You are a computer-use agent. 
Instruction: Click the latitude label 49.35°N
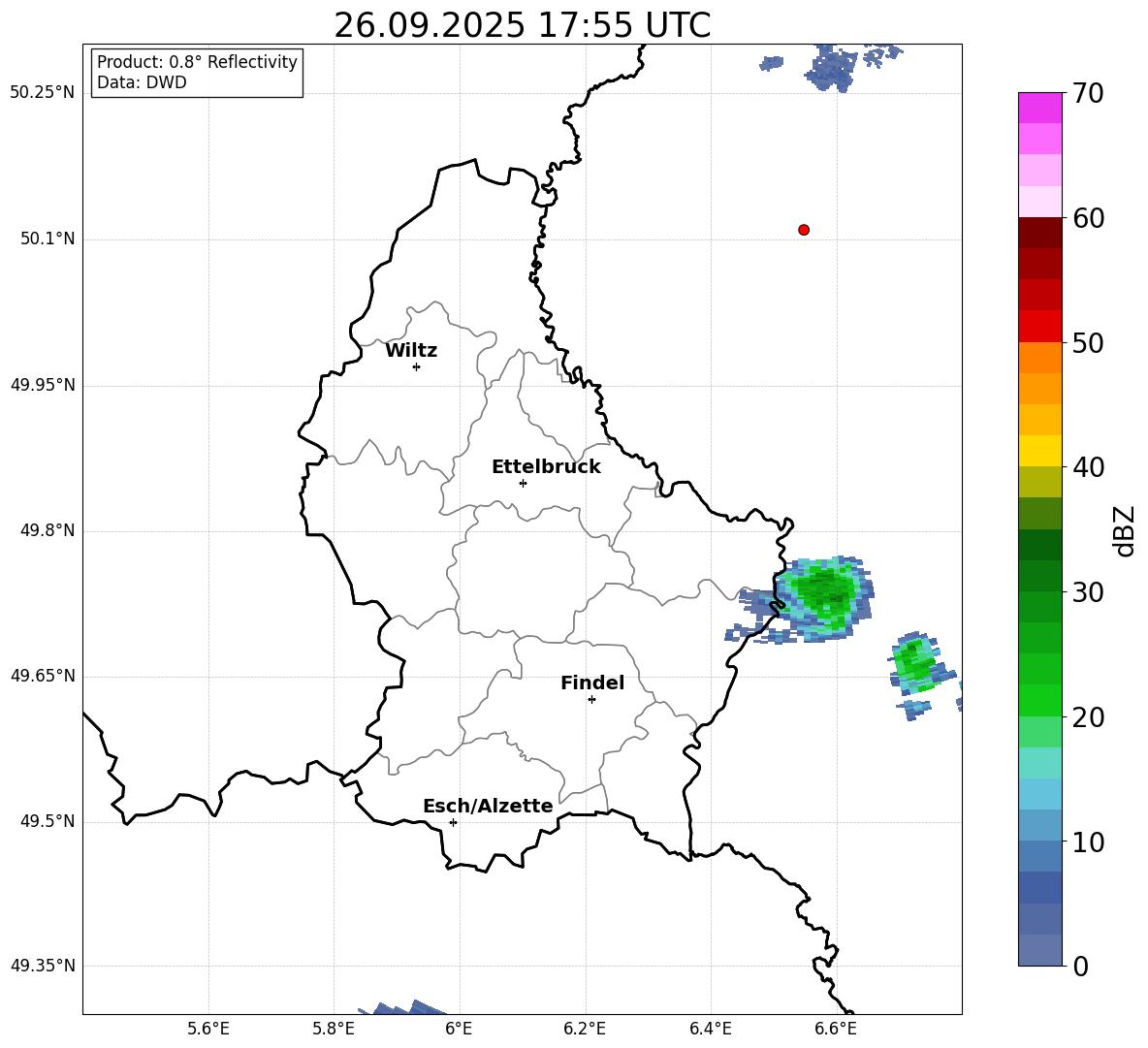tap(43, 966)
